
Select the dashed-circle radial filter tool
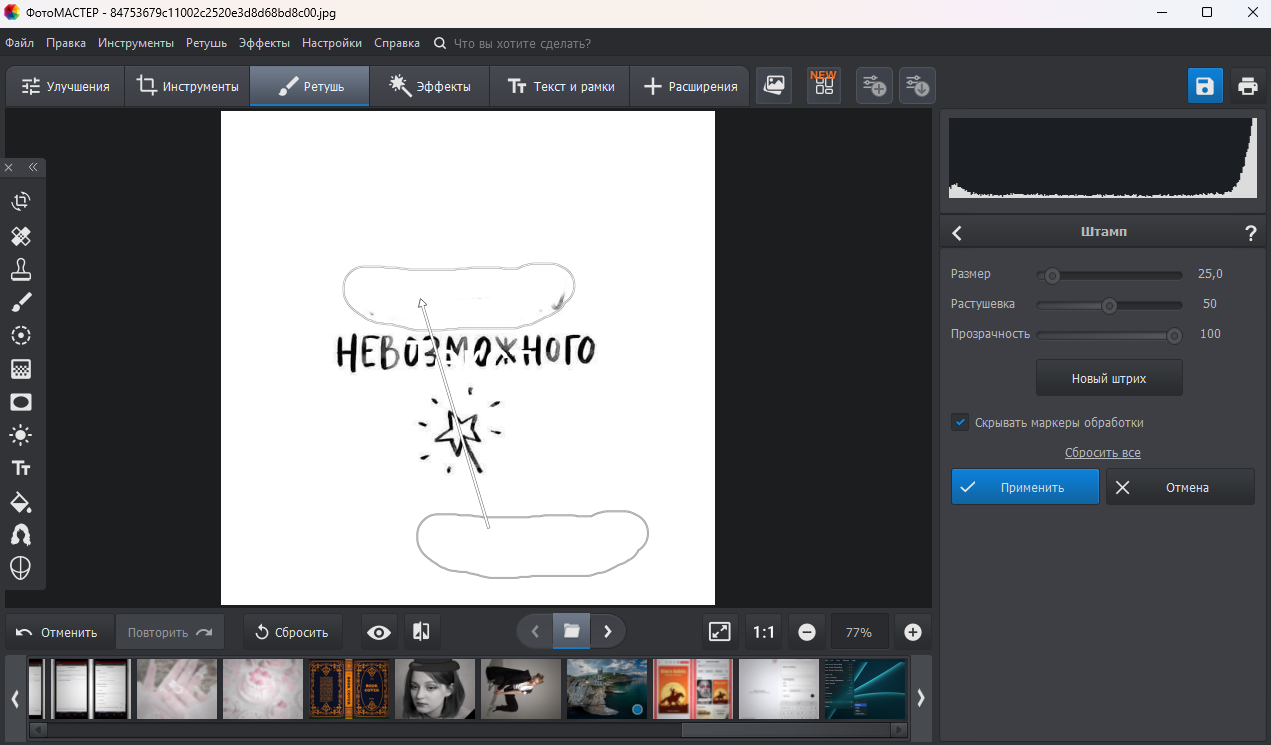[21, 336]
